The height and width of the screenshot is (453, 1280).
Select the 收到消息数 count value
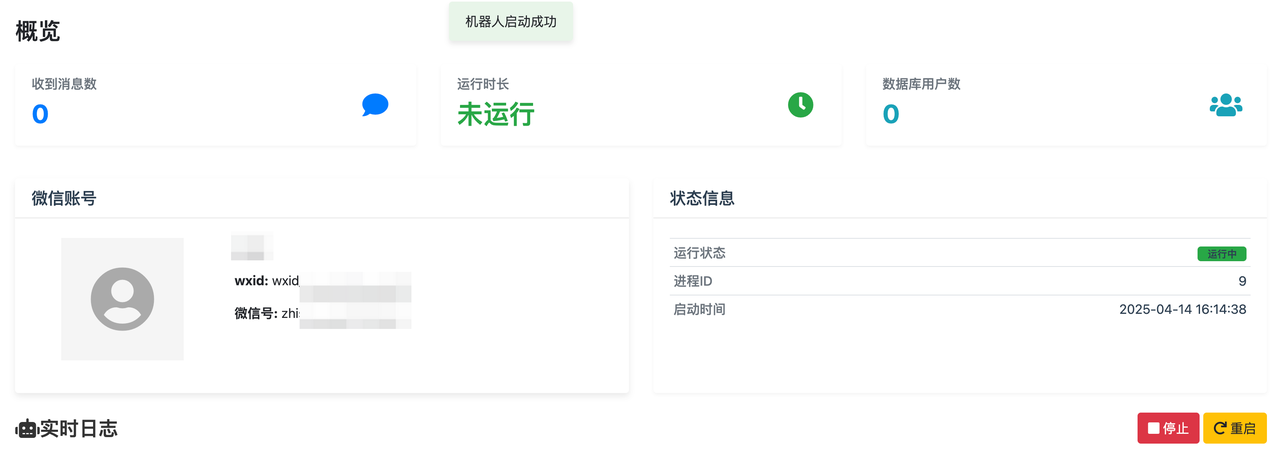[x=40, y=115]
